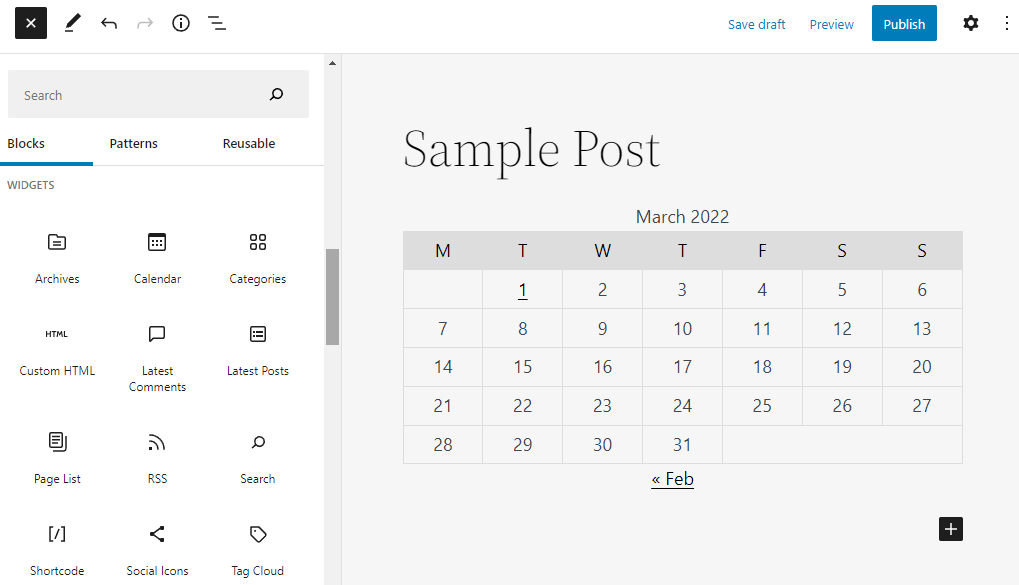
Task: Select the Calendar widget block
Action: point(157,255)
